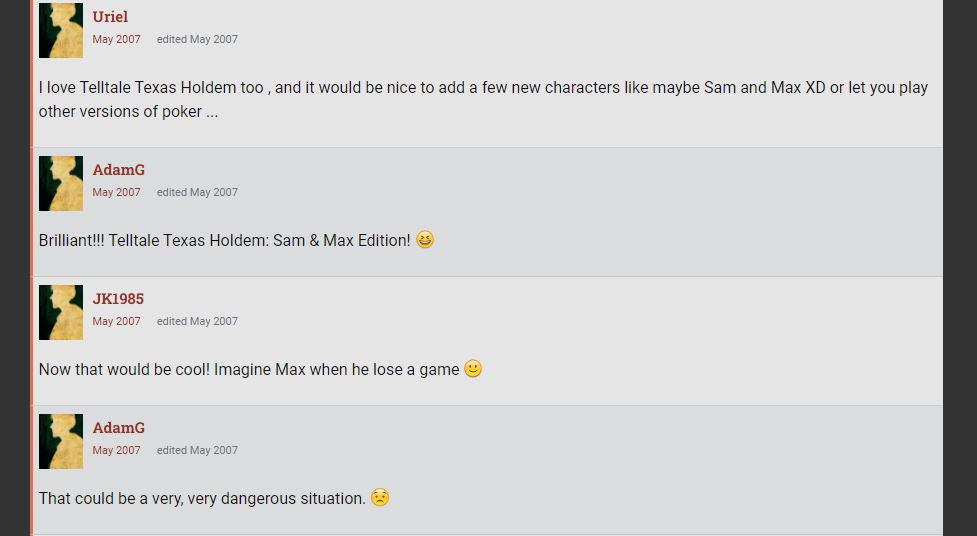Open Uriel's profile via username link
Screen dimensions: 977x536
pyautogui.click(x=110, y=17)
